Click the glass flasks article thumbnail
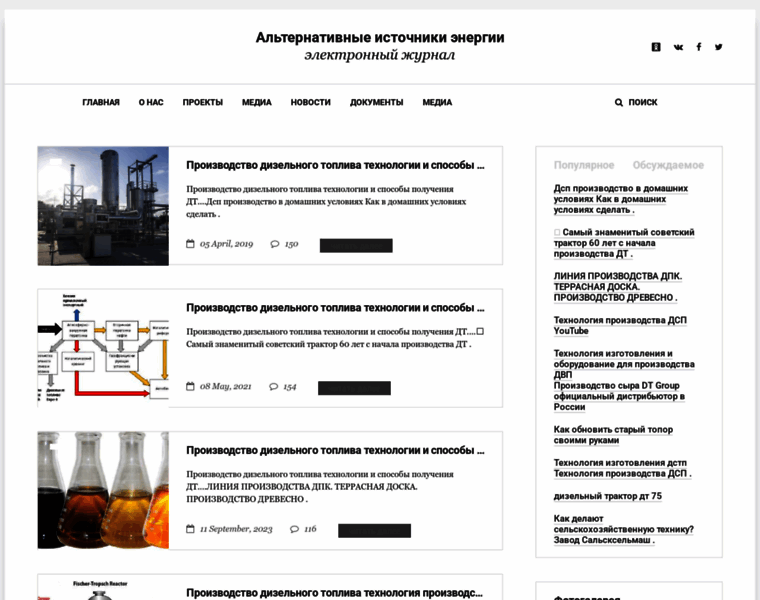This screenshot has width=760, height=600. (x=103, y=490)
